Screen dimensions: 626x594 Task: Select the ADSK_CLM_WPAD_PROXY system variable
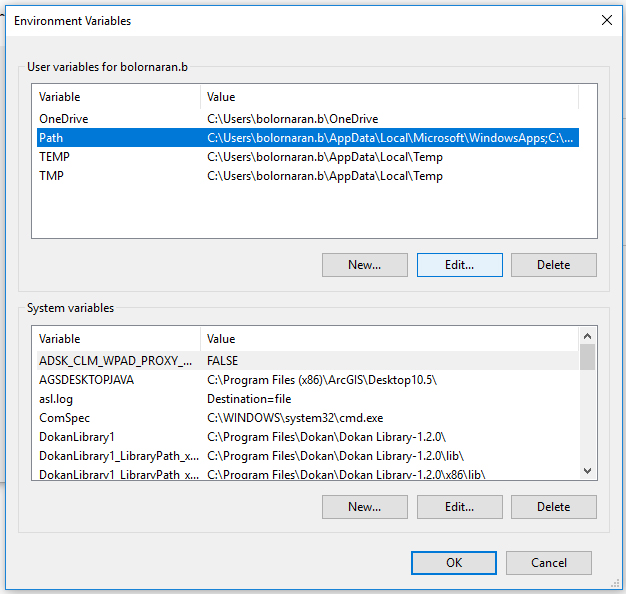pyautogui.click(x=308, y=360)
